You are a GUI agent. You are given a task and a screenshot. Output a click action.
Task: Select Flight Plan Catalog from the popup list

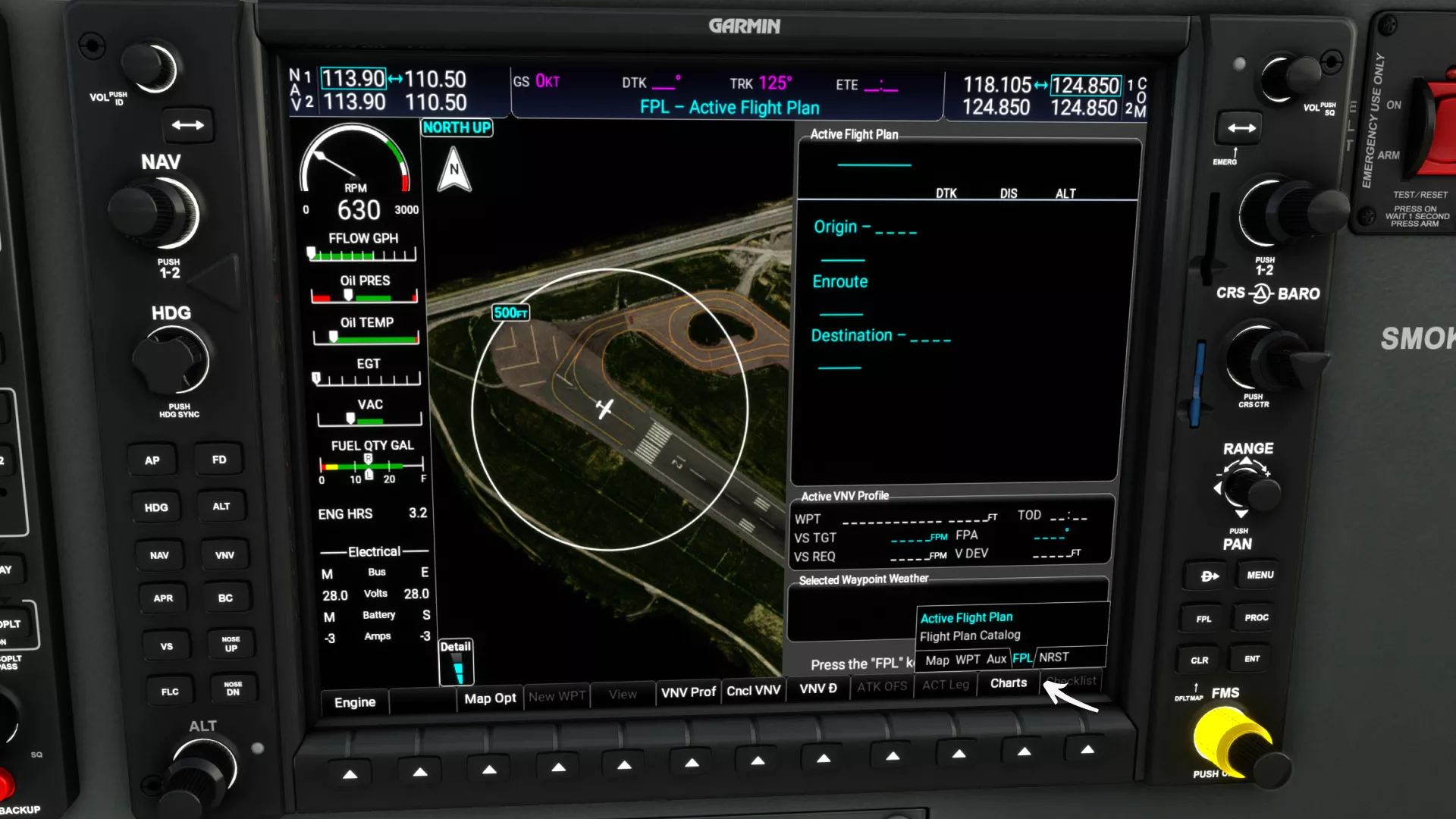(x=969, y=635)
